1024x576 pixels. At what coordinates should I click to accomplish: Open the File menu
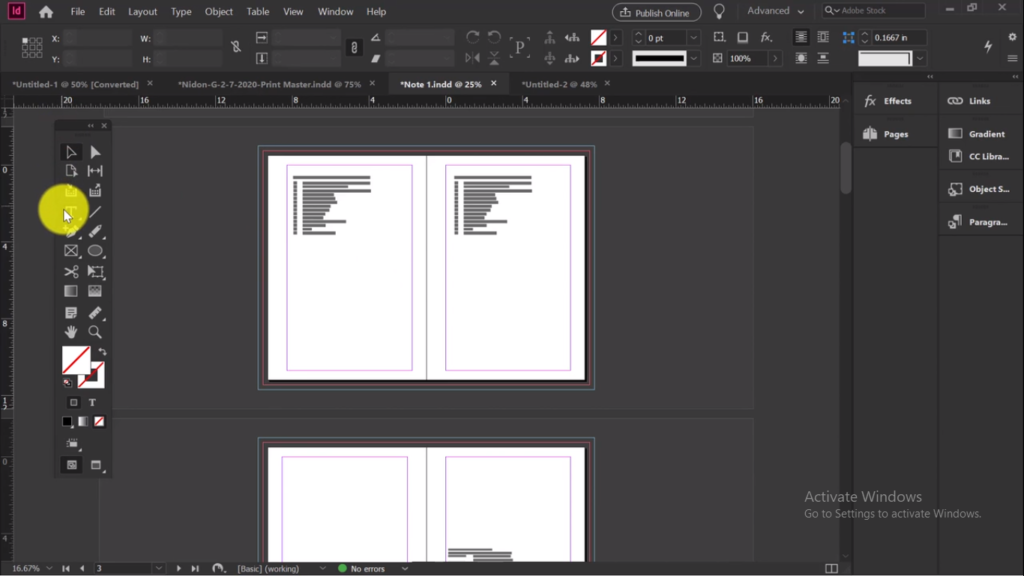(78, 12)
